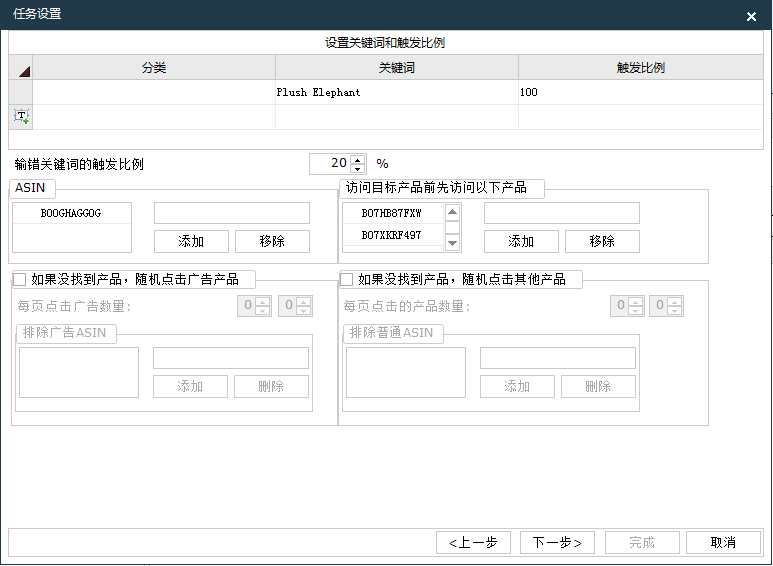Select the 100 trigger ratio cell
Viewport: 773px width, 566px height.
coord(641,92)
